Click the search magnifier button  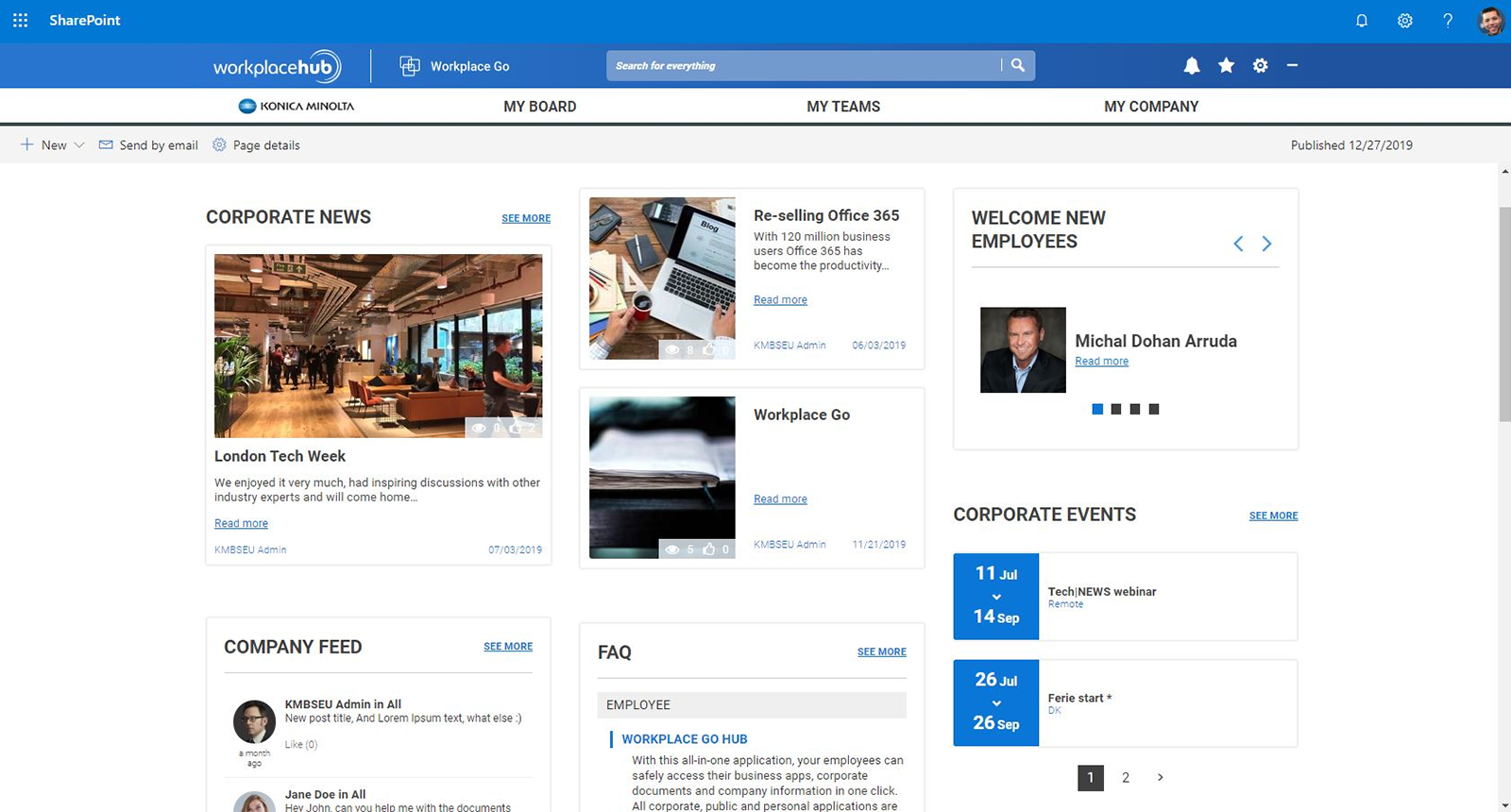tap(1018, 65)
